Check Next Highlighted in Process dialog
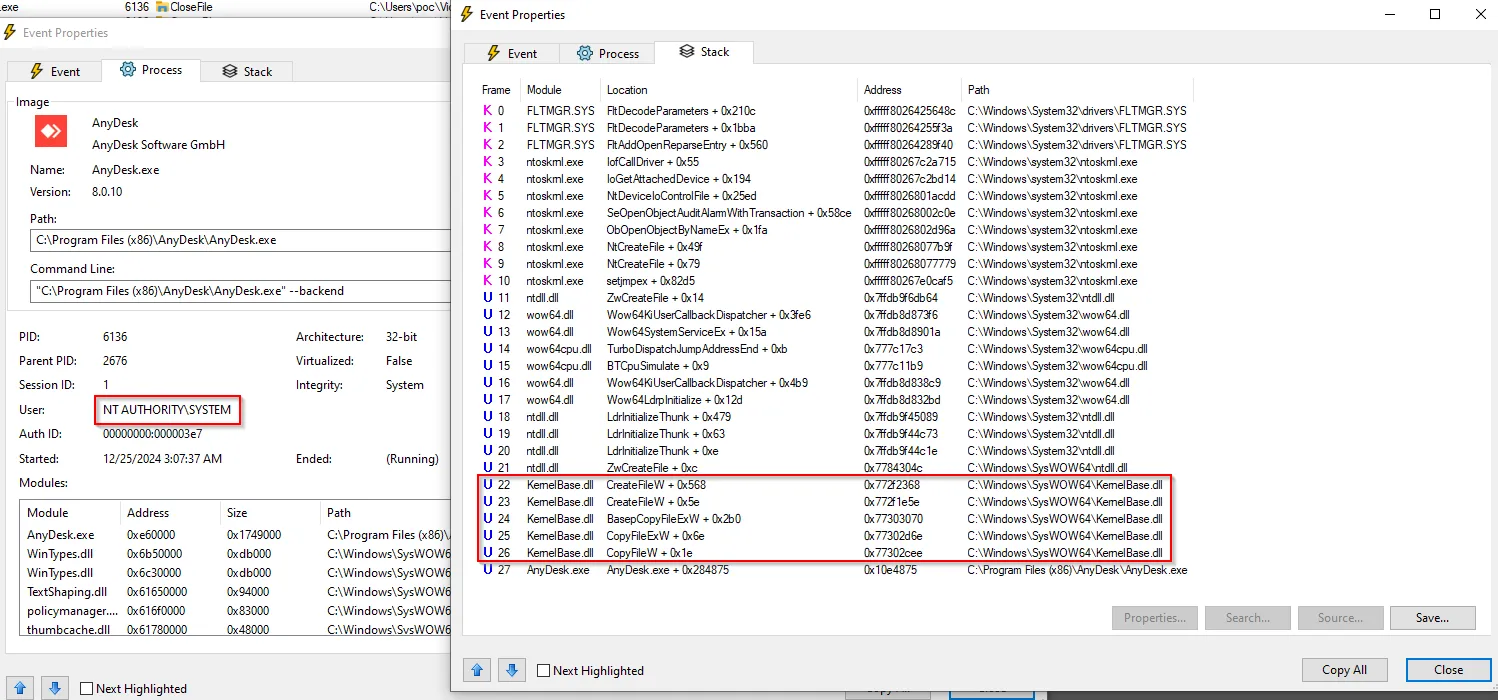The height and width of the screenshot is (700, 1498). (87, 689)
